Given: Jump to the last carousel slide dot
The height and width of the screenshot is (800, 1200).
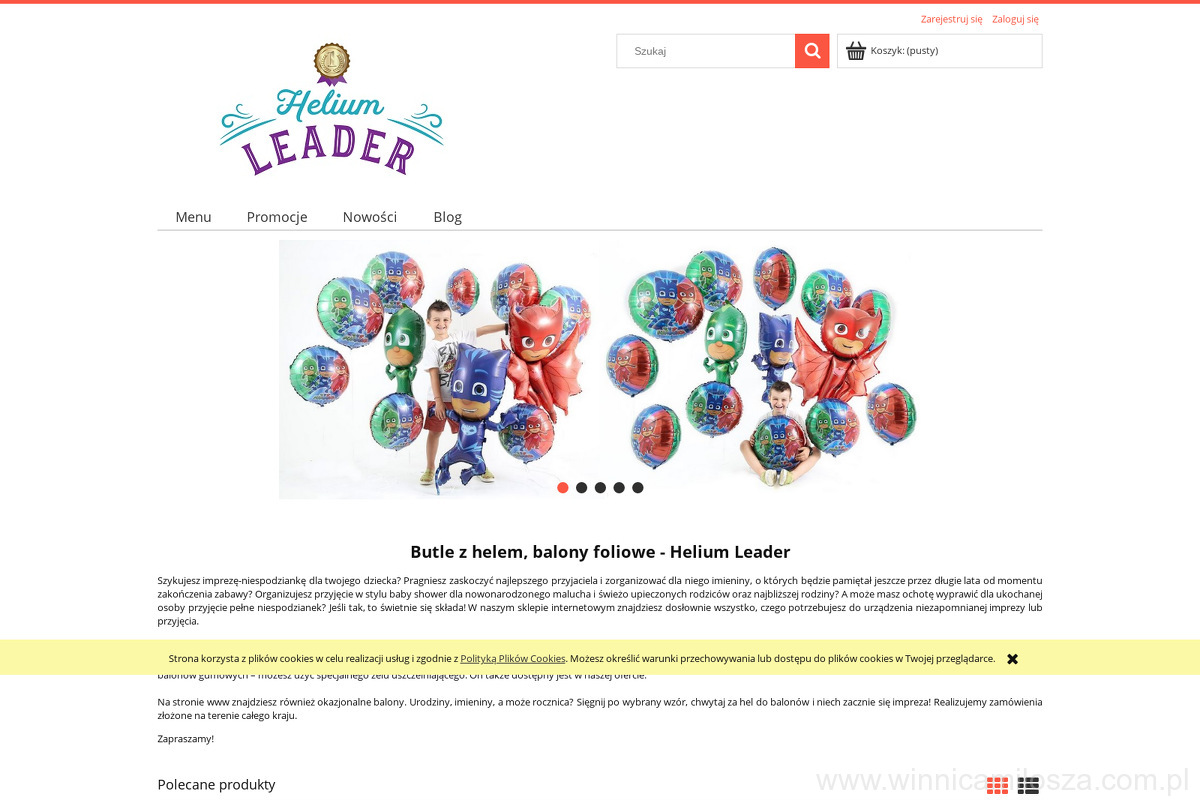Looking at the screenshot, I should point(638,488).
